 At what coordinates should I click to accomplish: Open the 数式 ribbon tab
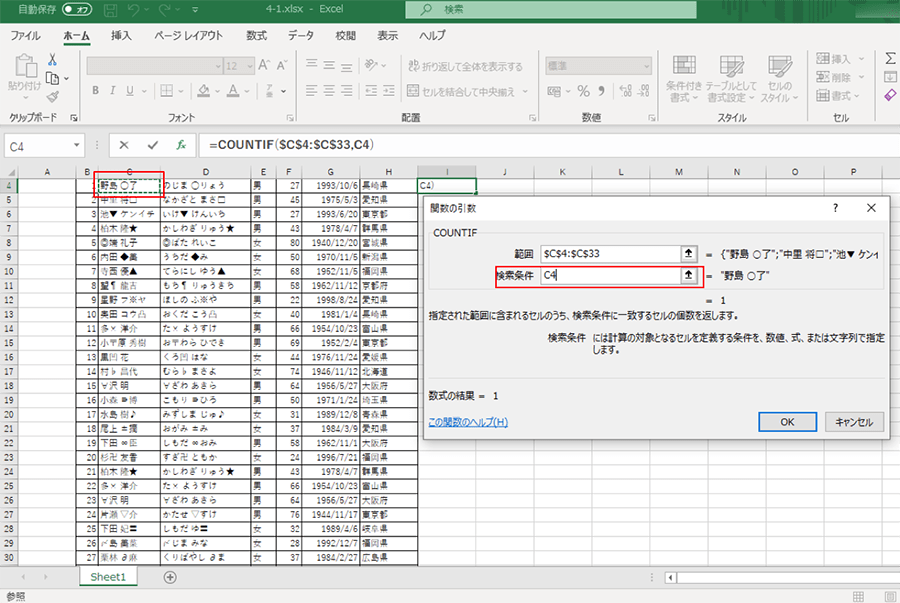257,36
